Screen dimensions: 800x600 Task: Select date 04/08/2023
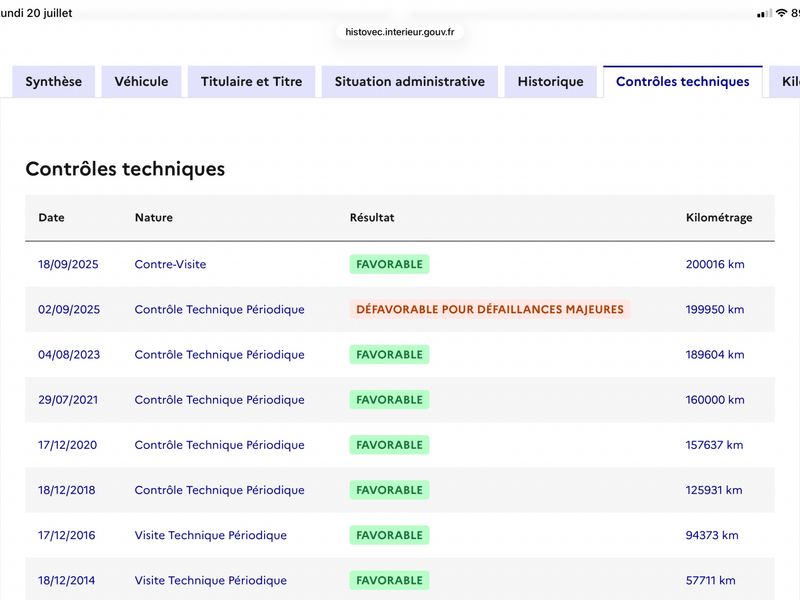coord(69,355)
